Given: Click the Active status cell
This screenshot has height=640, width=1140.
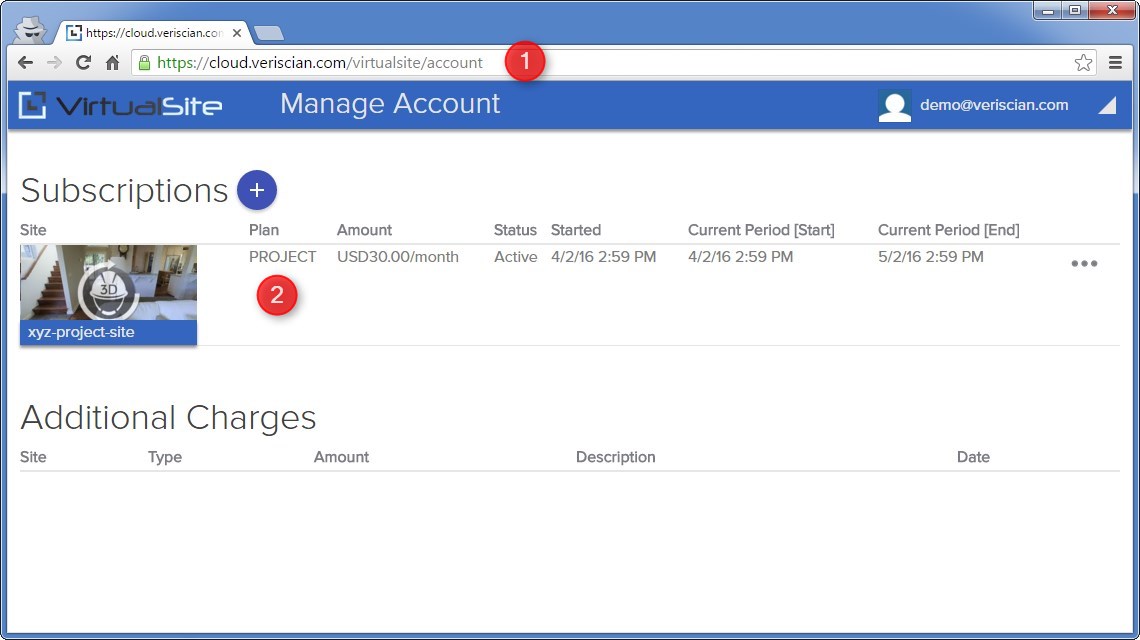Looking at the screenshot, I should [x=515, y=257].
